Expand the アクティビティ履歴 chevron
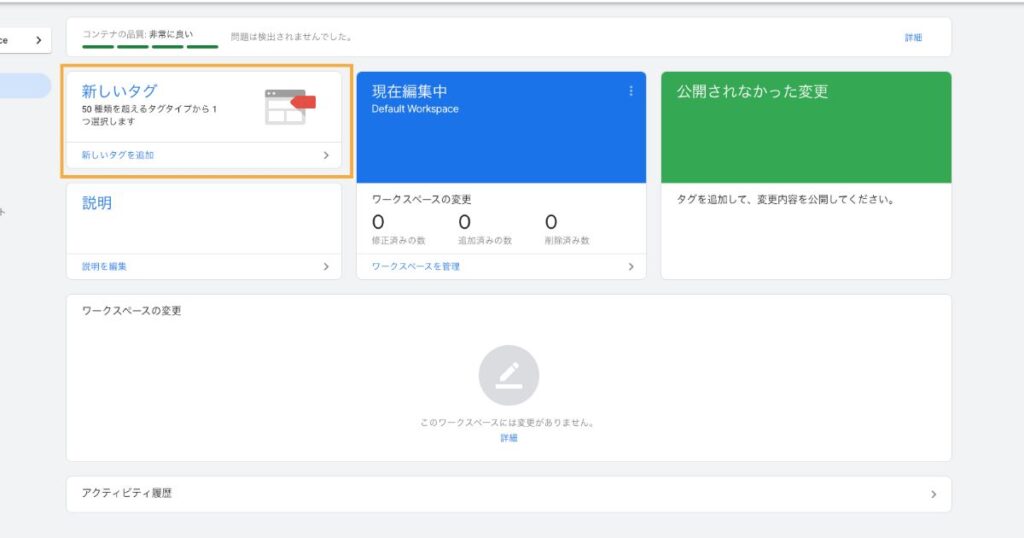 tap(933, 494)
